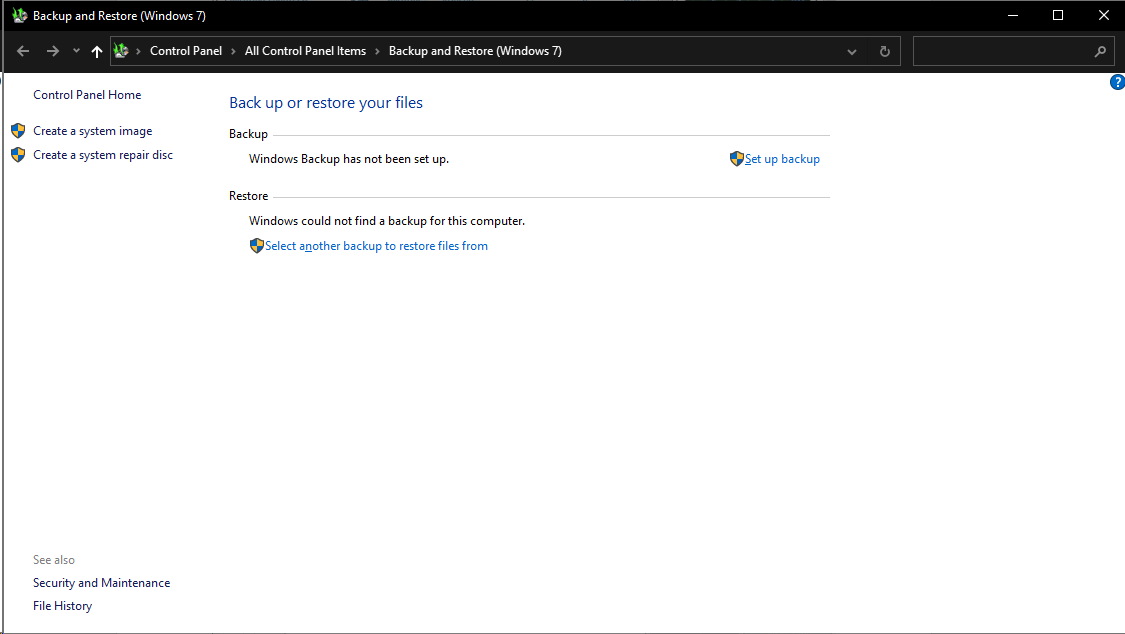1125x634 pixels.
Task: Click the Control Panel icon in address bar
Action: click(121, 51)
